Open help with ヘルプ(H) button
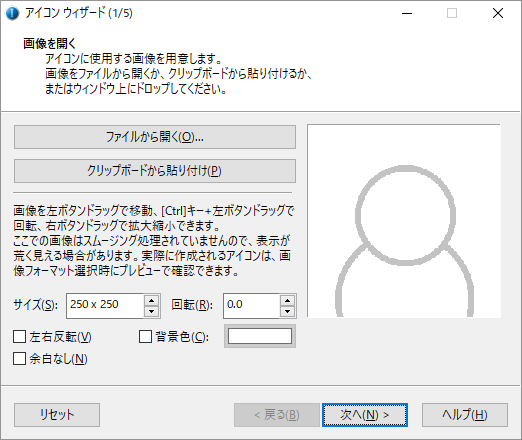Screen dimensions: 522x440 click(x=465, y=415)
